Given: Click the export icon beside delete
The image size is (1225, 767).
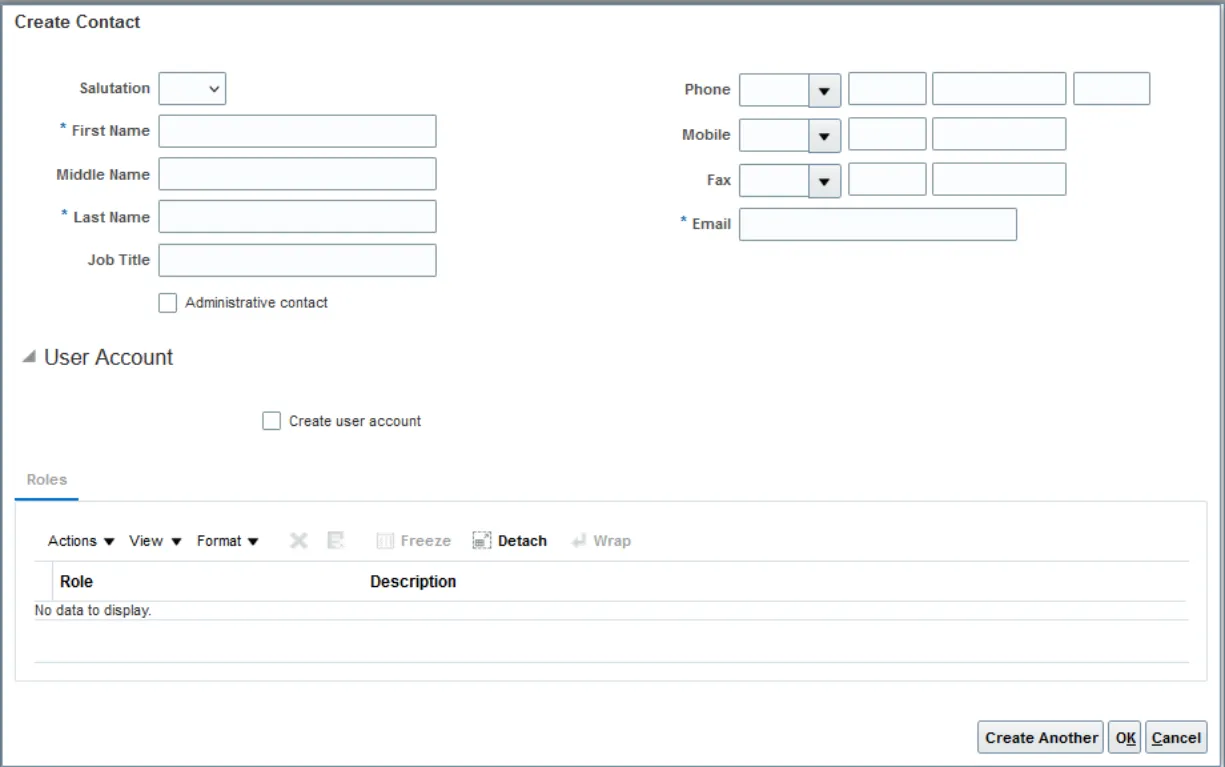Looking at the screenshot, I should (x=335, y=541).
